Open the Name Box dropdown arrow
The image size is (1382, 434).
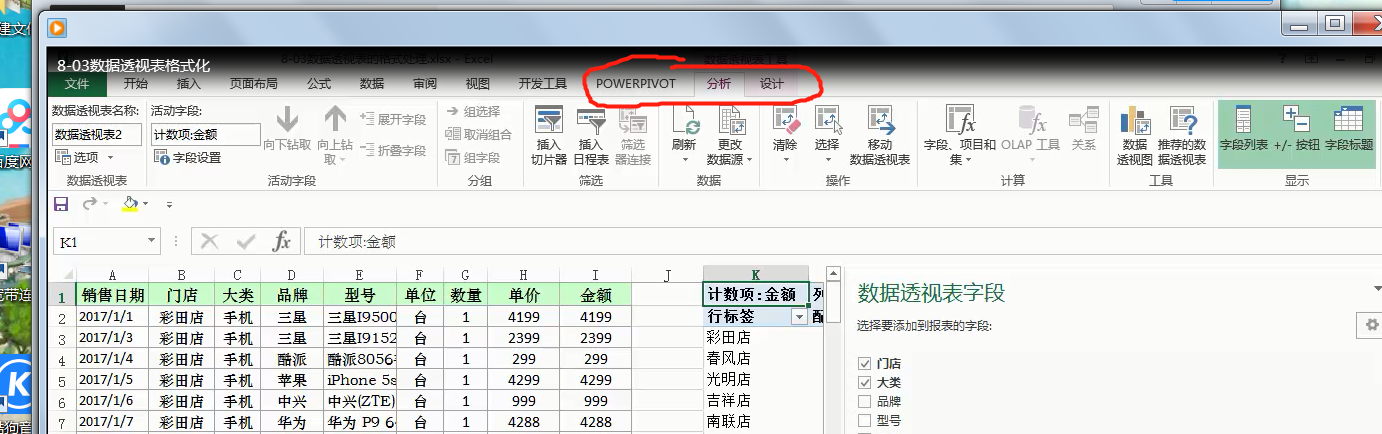tap(152, 241)
